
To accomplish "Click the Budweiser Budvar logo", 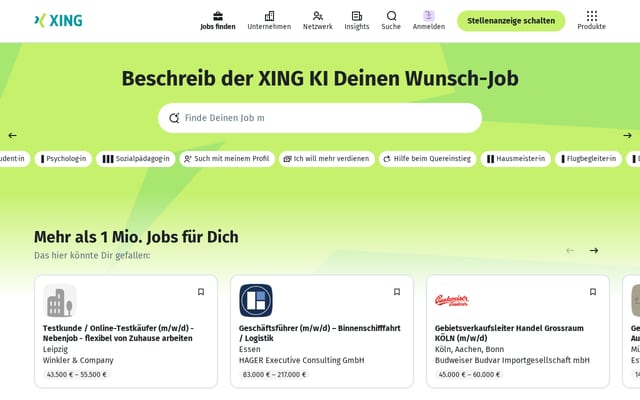I will tap(452, 300).
